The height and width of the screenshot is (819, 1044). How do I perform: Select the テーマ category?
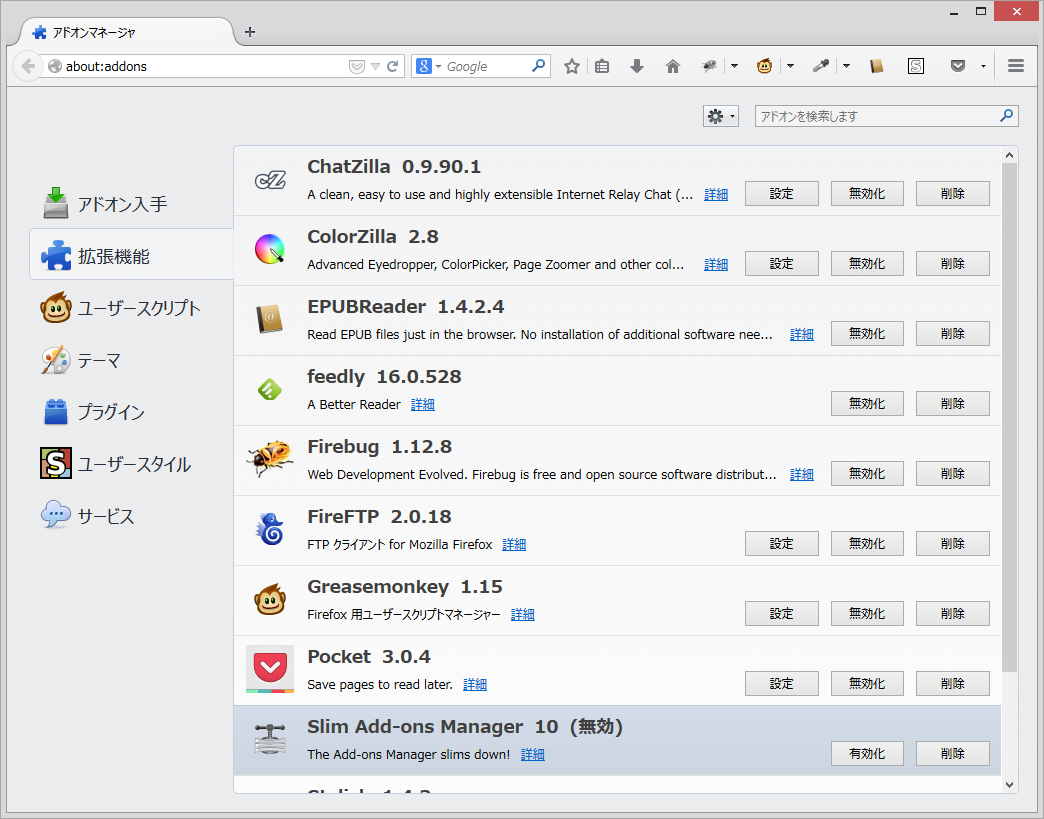click(x=132, y=360)
